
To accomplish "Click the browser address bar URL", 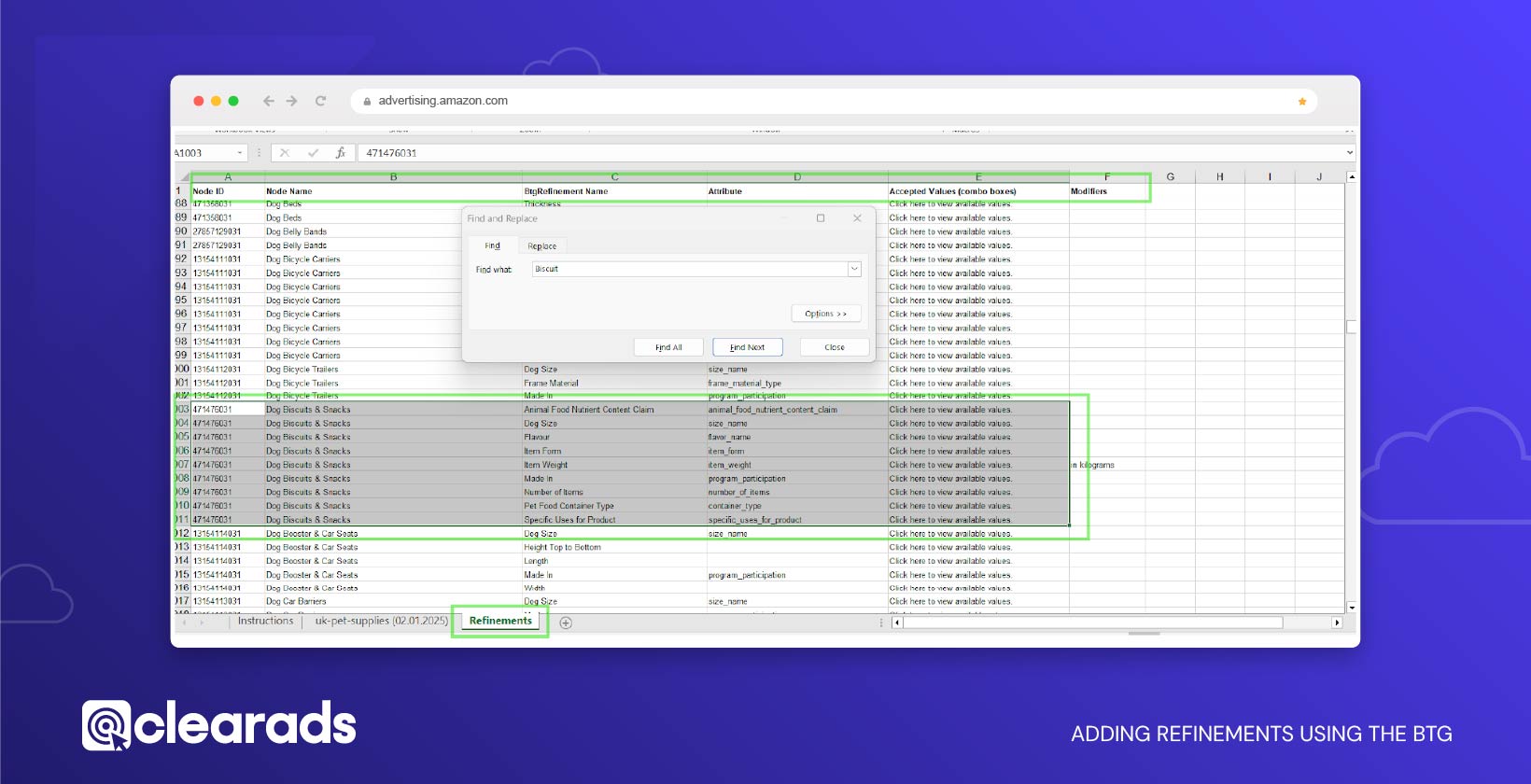I will 442,101.
